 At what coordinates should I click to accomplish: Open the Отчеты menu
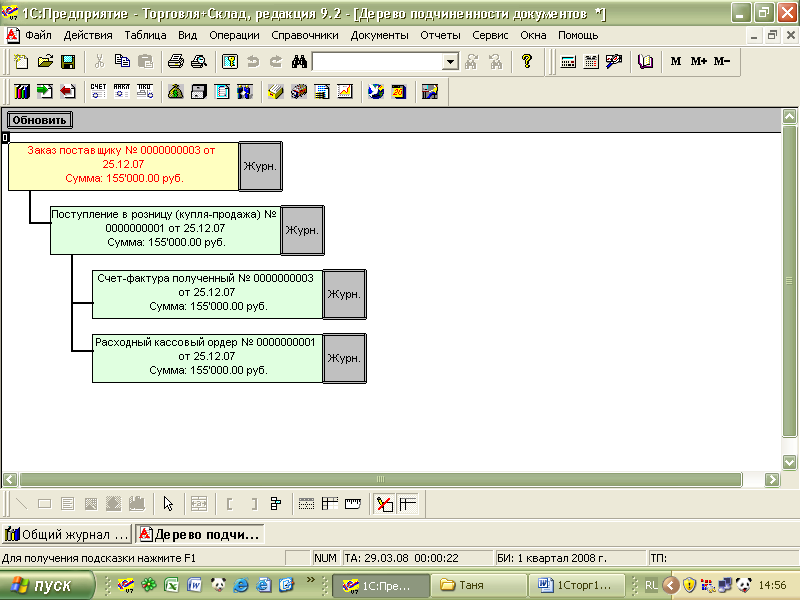pos(440,35)
